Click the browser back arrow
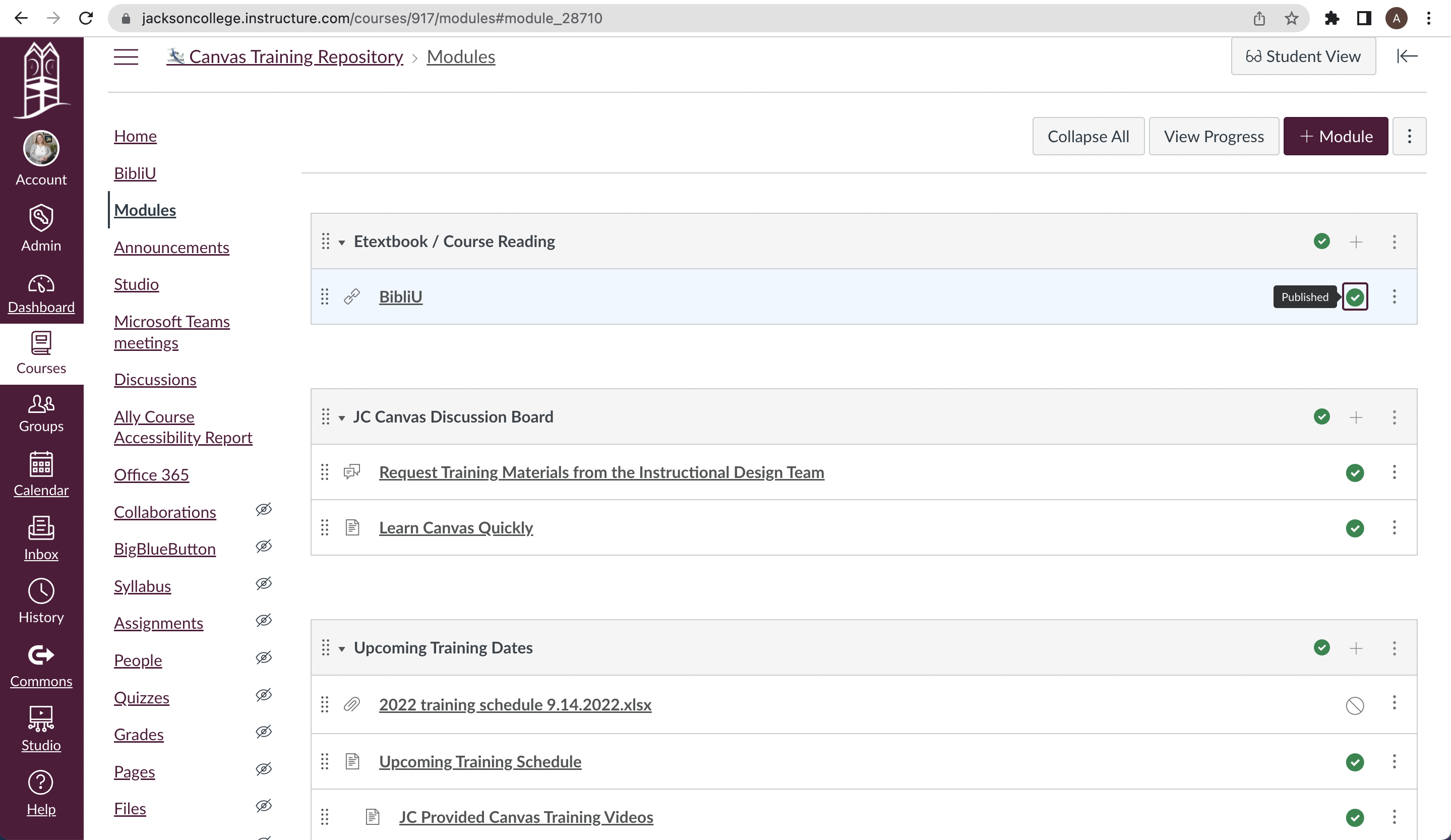The image size is (1451, 840). coord(21,18)
